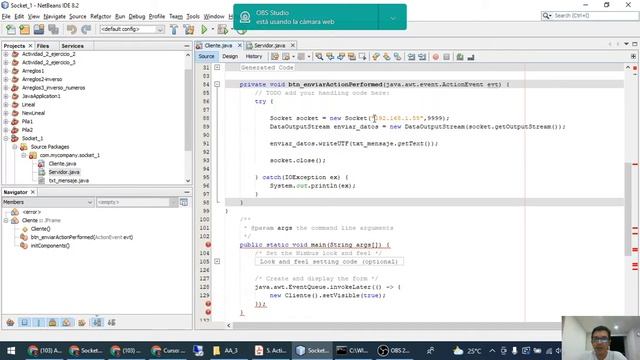Close the Navigator panel
Image resolution: width=640 pixels, height=360 pixels.
point(33,192)
